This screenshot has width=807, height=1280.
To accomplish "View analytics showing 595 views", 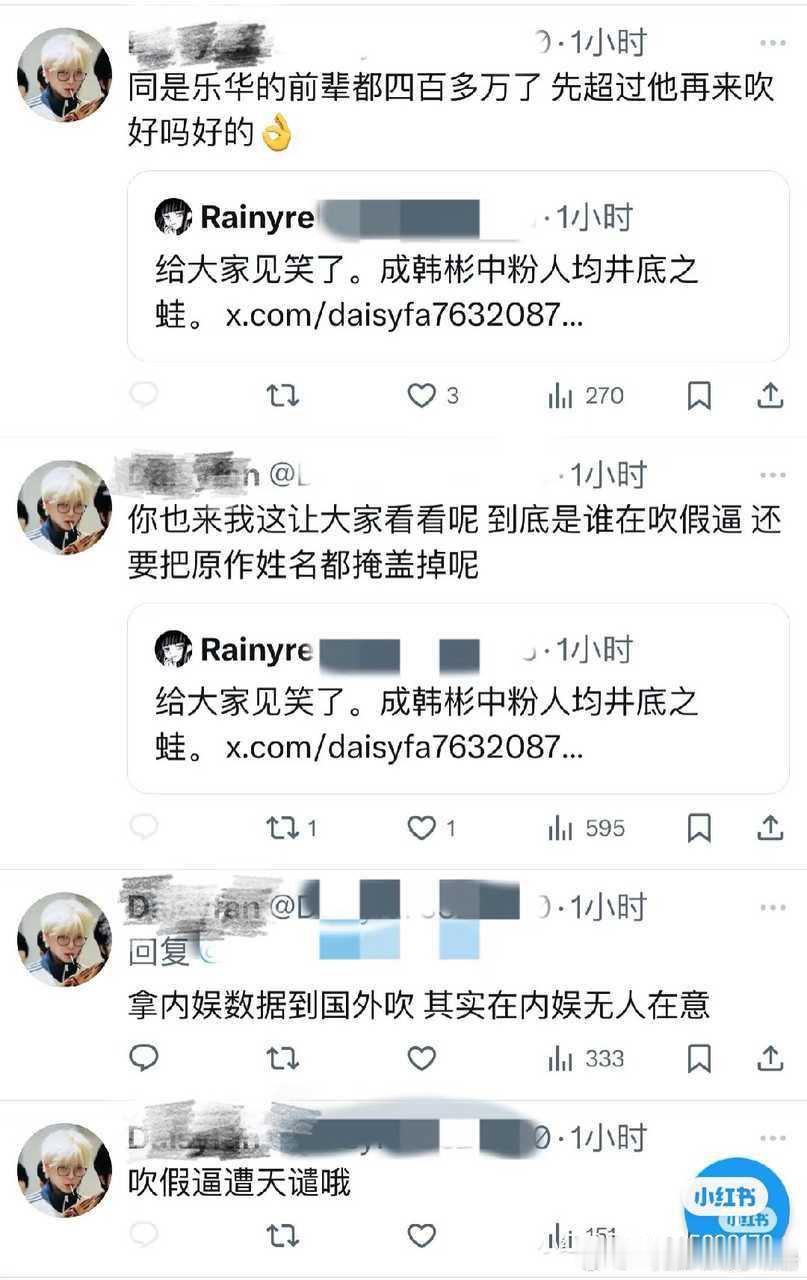I will (586, 828).
